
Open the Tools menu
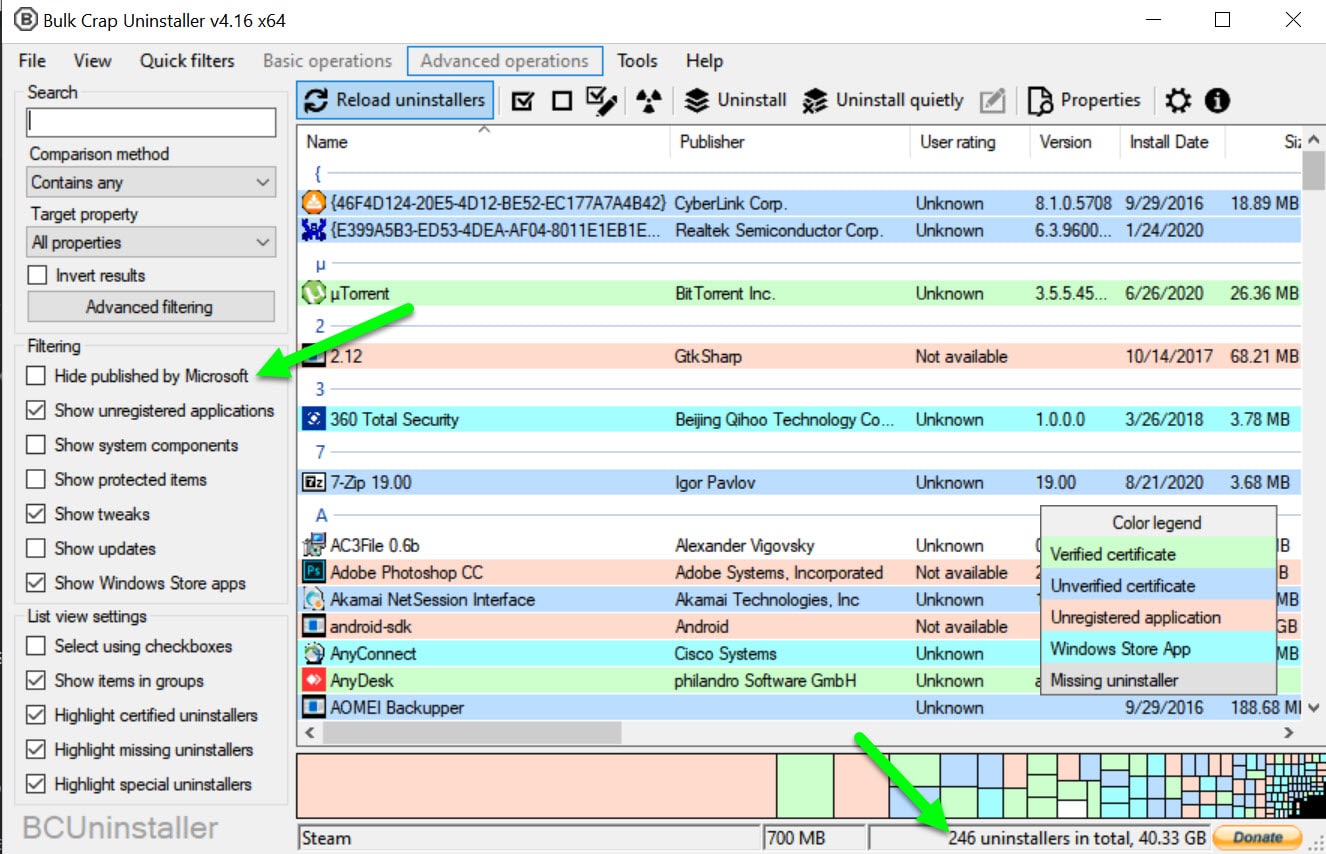point(637,61)
